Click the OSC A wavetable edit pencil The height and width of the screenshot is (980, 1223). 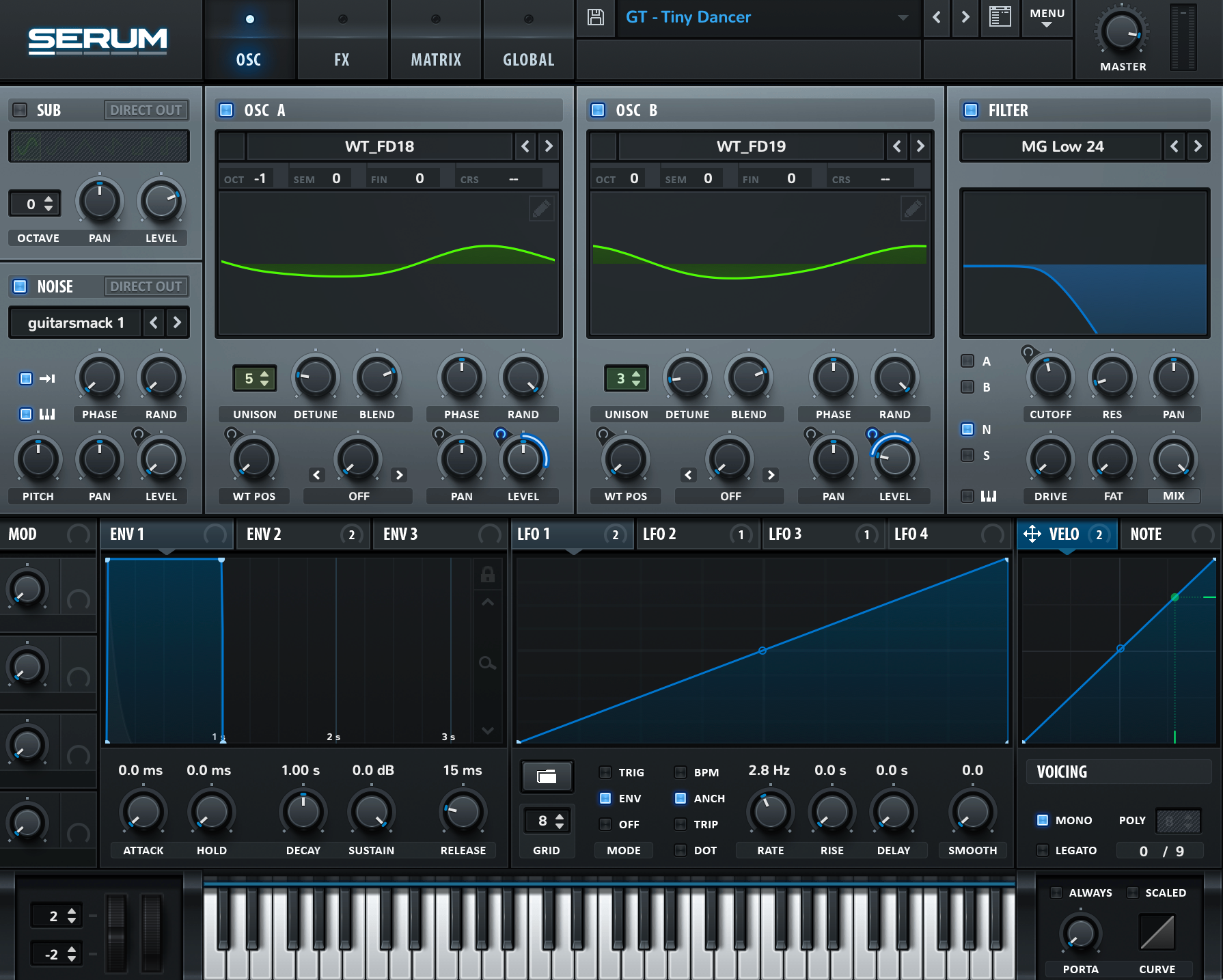[x=541, y=208]
